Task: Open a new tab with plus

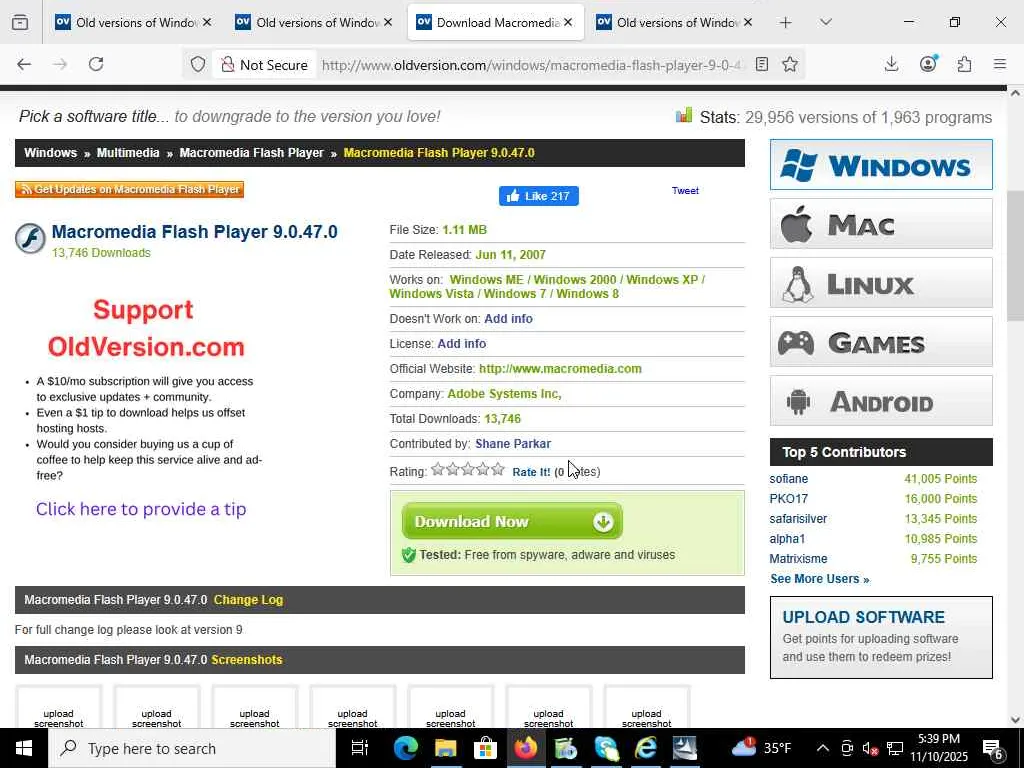Action: (786, 22)
